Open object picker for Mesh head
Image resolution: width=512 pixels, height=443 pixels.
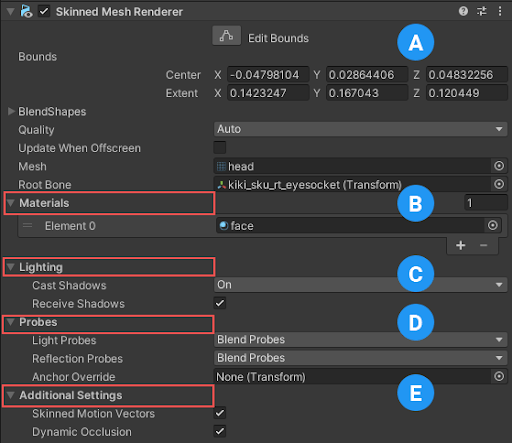point(499,166)
